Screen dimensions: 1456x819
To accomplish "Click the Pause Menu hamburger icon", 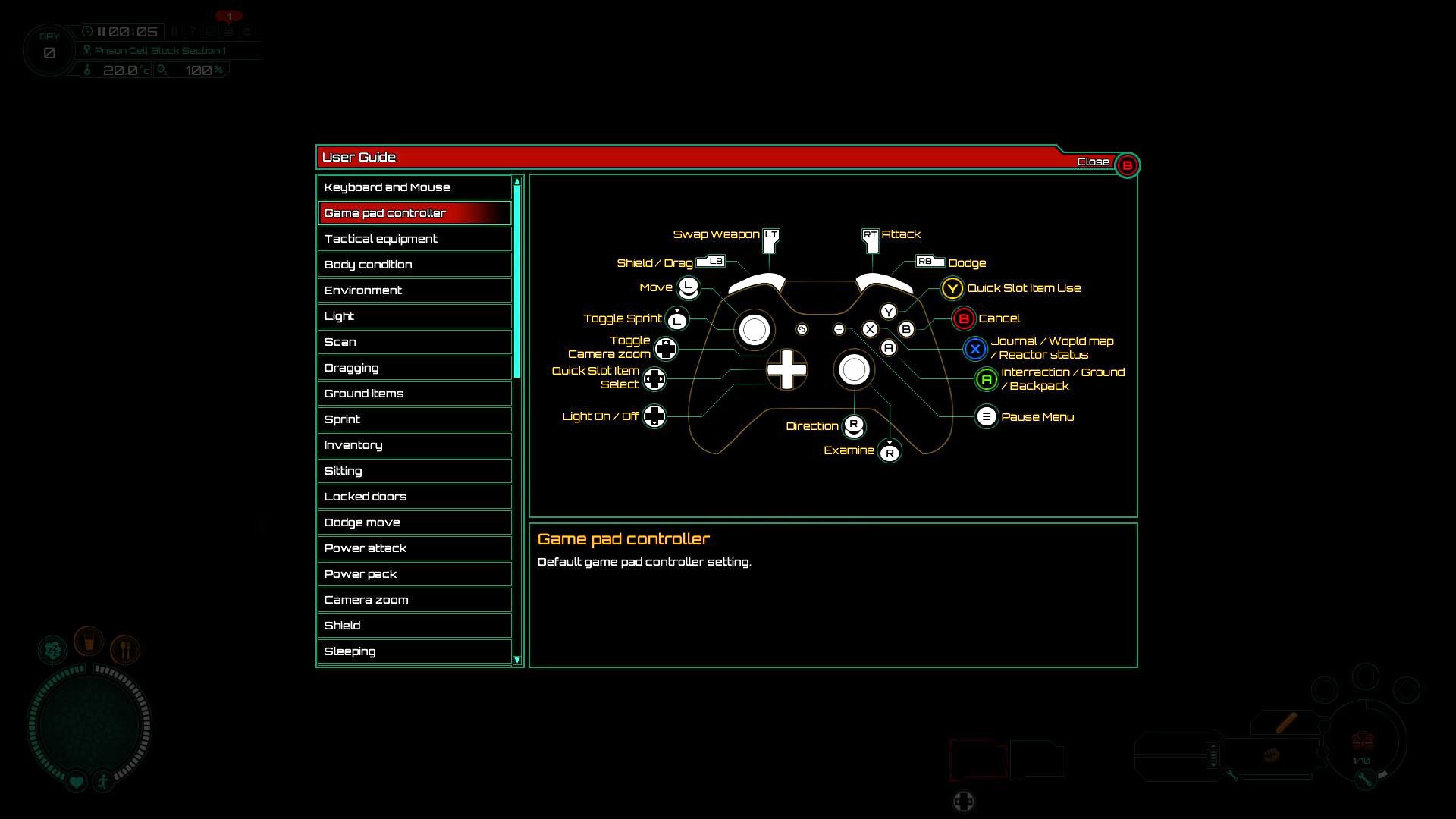I will tap(986, 416).
